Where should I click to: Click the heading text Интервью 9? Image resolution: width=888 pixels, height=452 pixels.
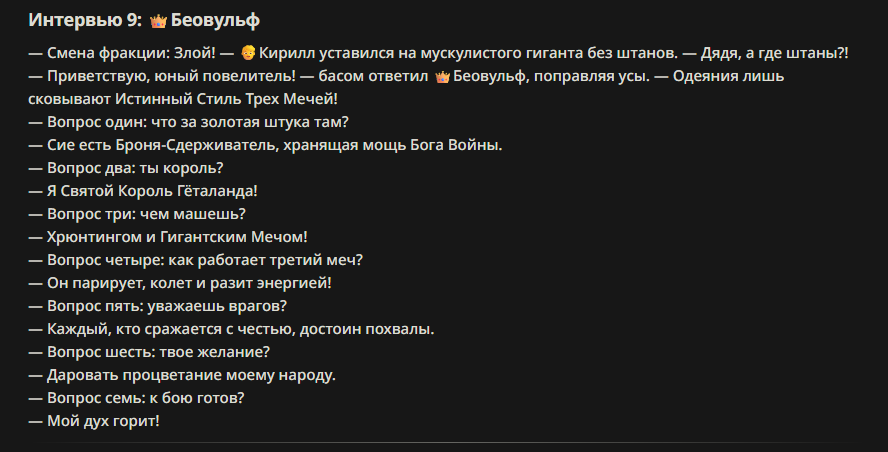[x=85, y=20]
